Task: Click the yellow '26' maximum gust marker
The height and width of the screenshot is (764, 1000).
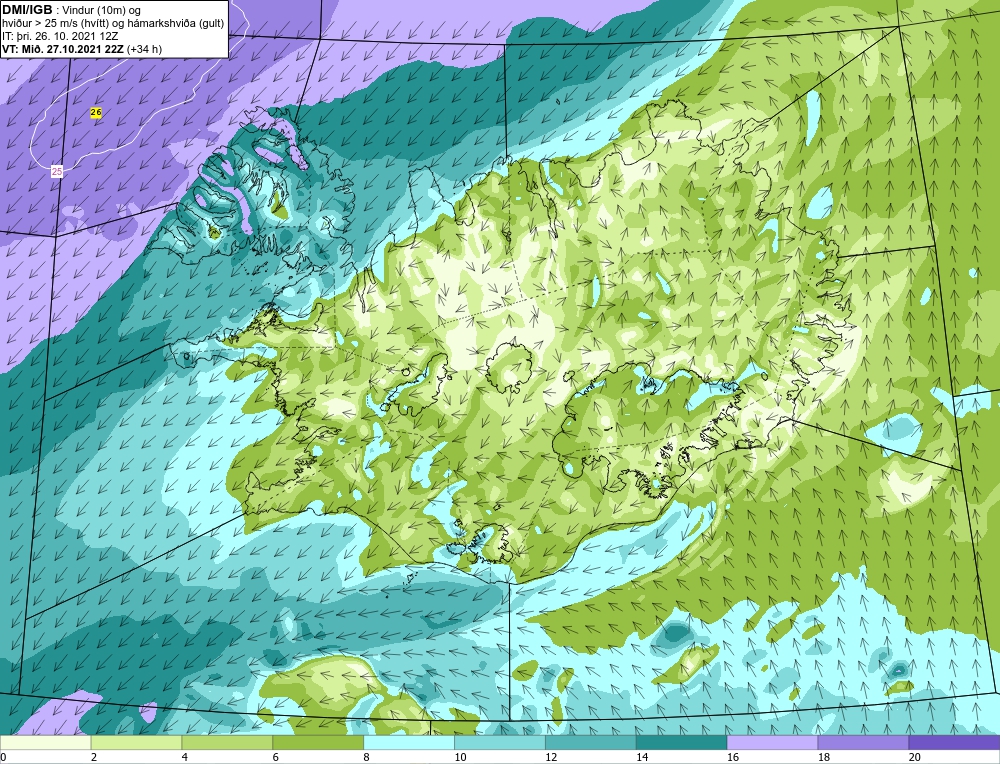Action: point(96,112)
